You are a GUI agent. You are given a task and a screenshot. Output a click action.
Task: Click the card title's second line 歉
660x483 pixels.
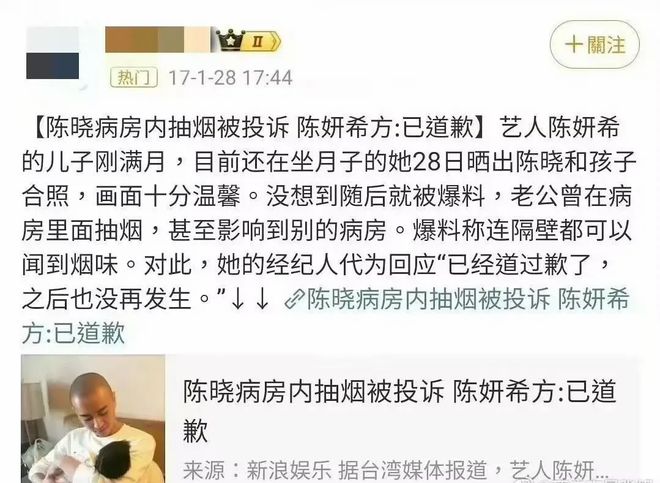196,430
